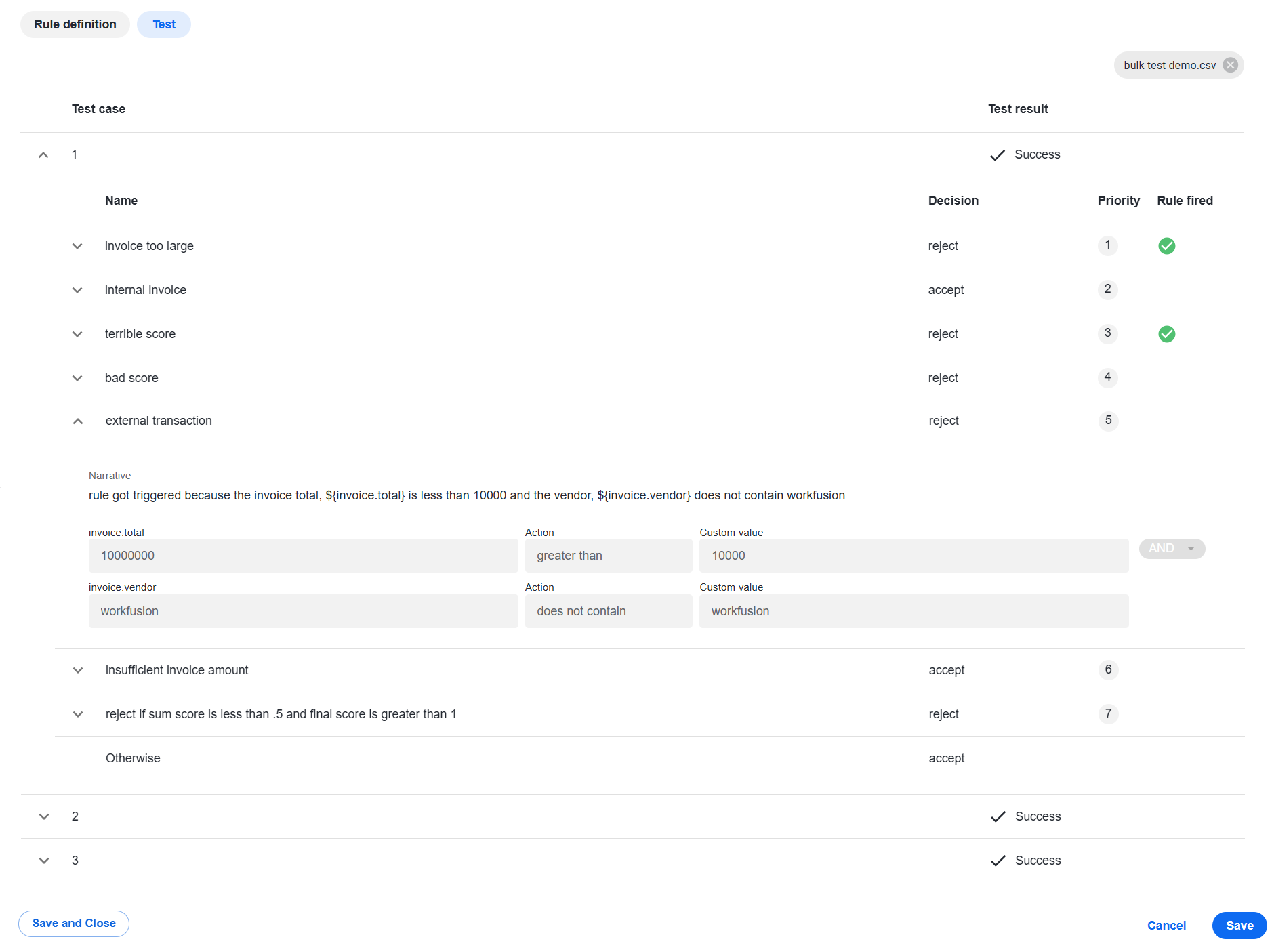Screen dimensions: 1272x952
Task: Remove the bulk test demo.csv file chip
Action: point(1230,65)
